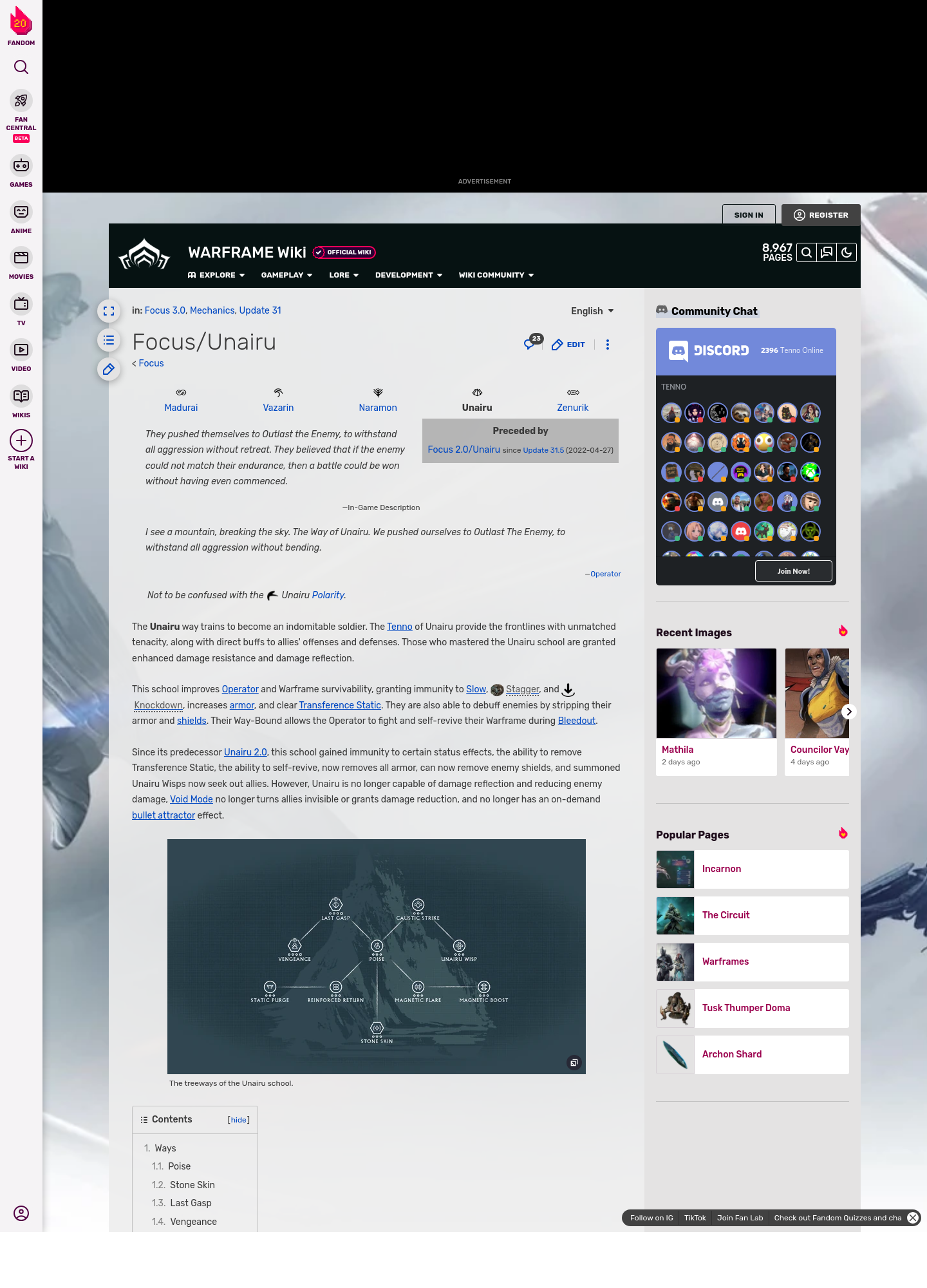Click the Discord Join Now button
The height and width of the screenshot is (1288, 927).
(793, 571)
